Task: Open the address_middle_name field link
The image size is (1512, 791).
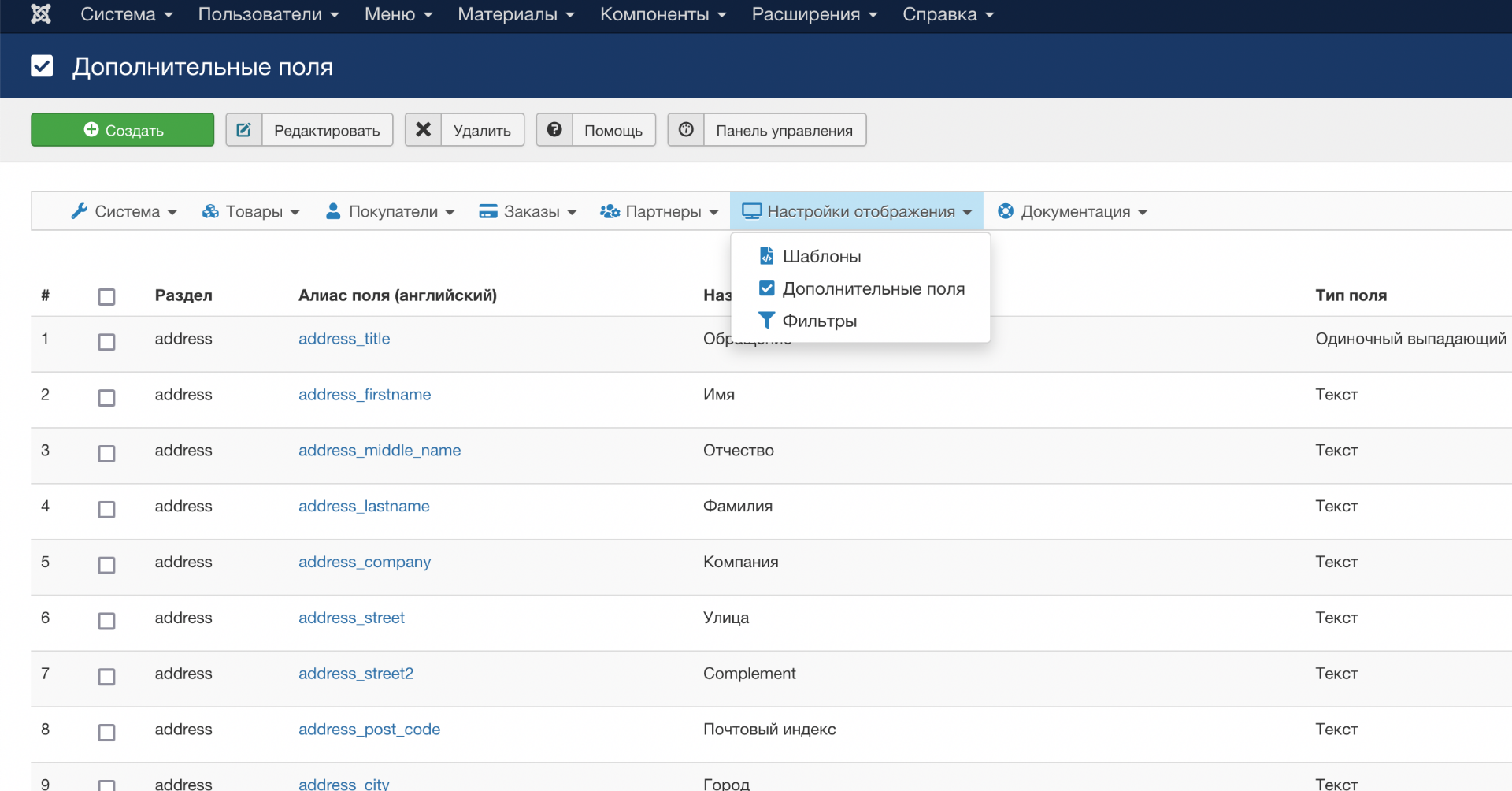Action: pyautogui.click(x=380, y=451)
